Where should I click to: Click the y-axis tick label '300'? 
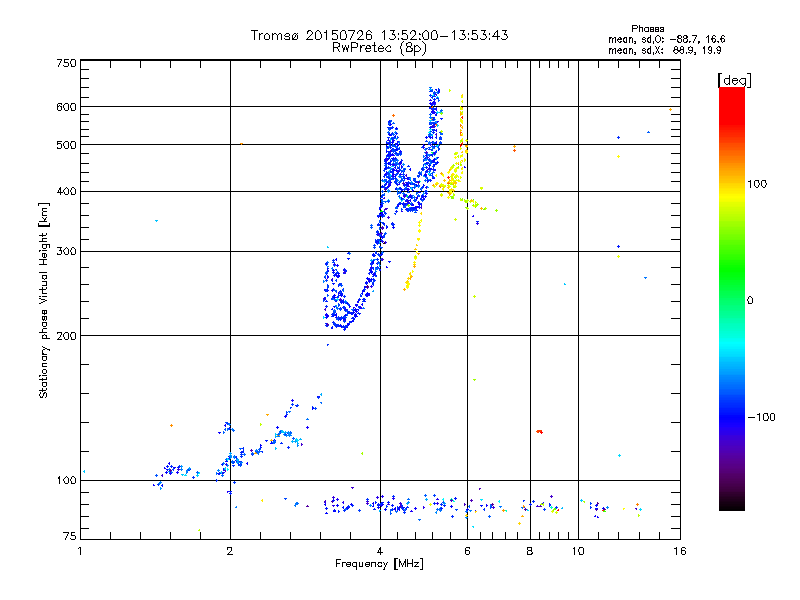click(66, 251)
